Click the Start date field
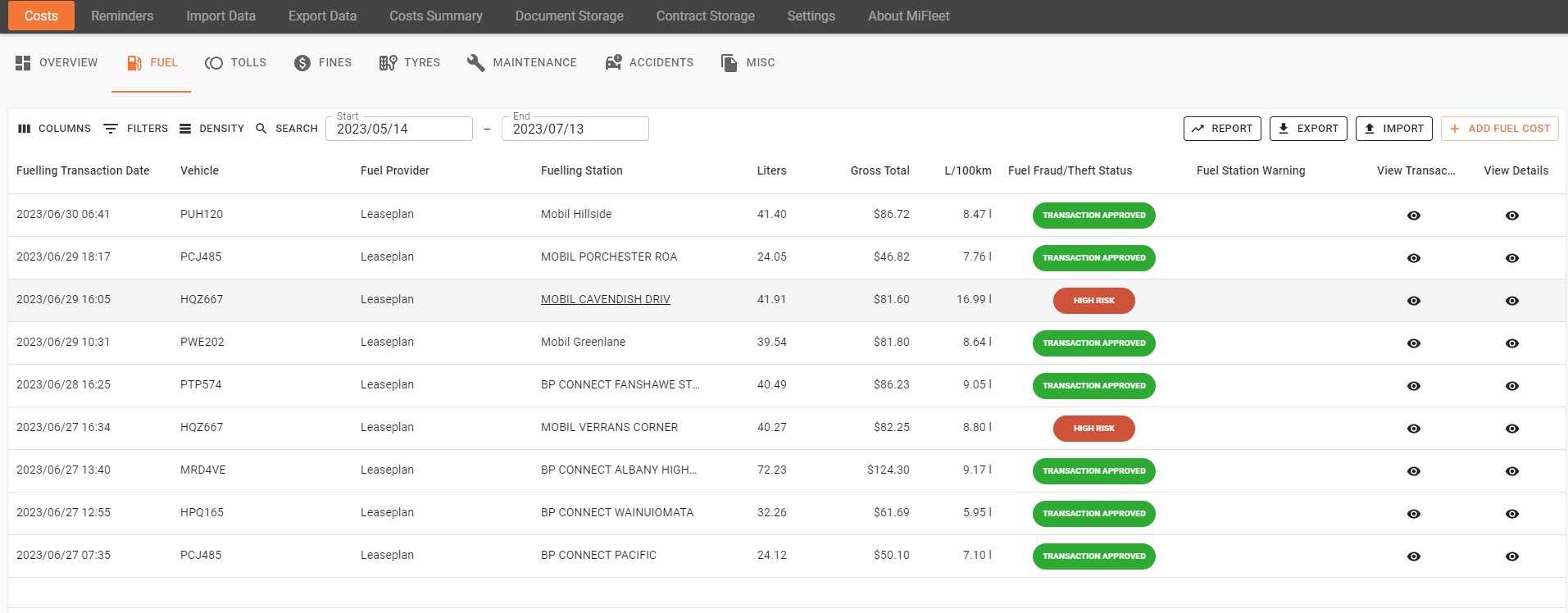Image resolution: width=1568 pixels, height=613 pixels. [x=399, y=129]
